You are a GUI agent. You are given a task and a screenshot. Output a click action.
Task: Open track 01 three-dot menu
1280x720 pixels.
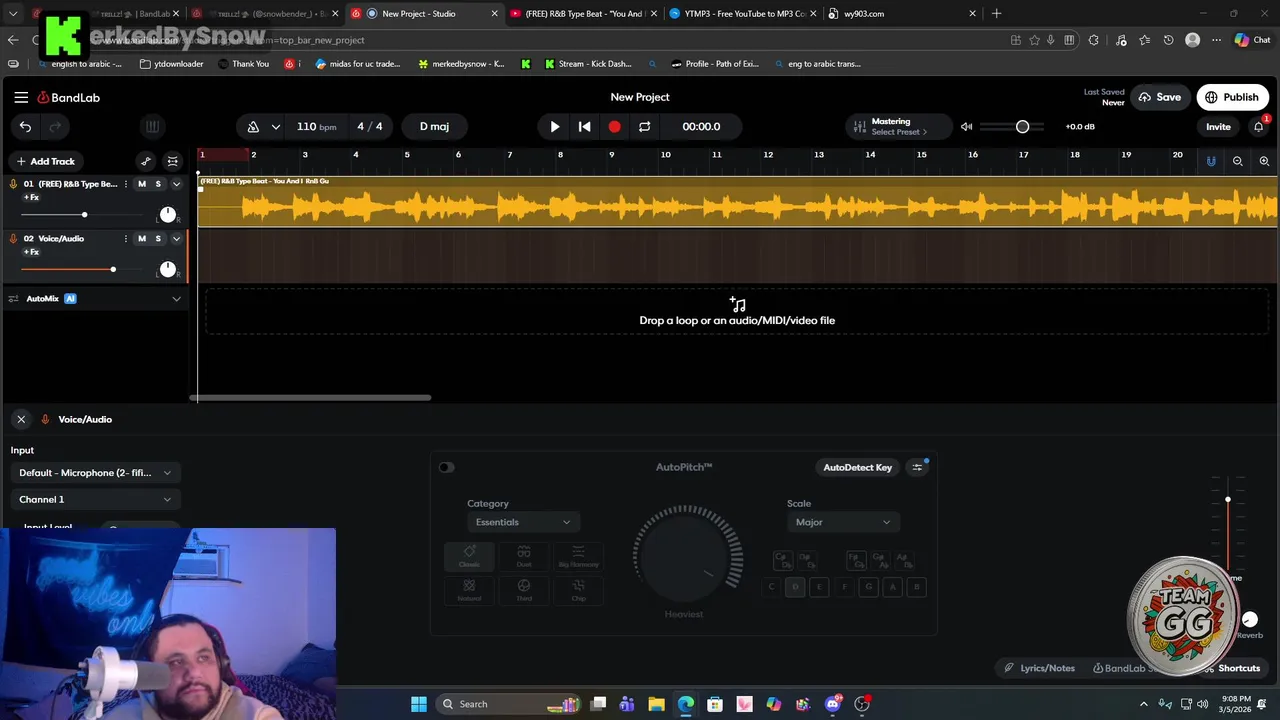(x=125, y=184)
